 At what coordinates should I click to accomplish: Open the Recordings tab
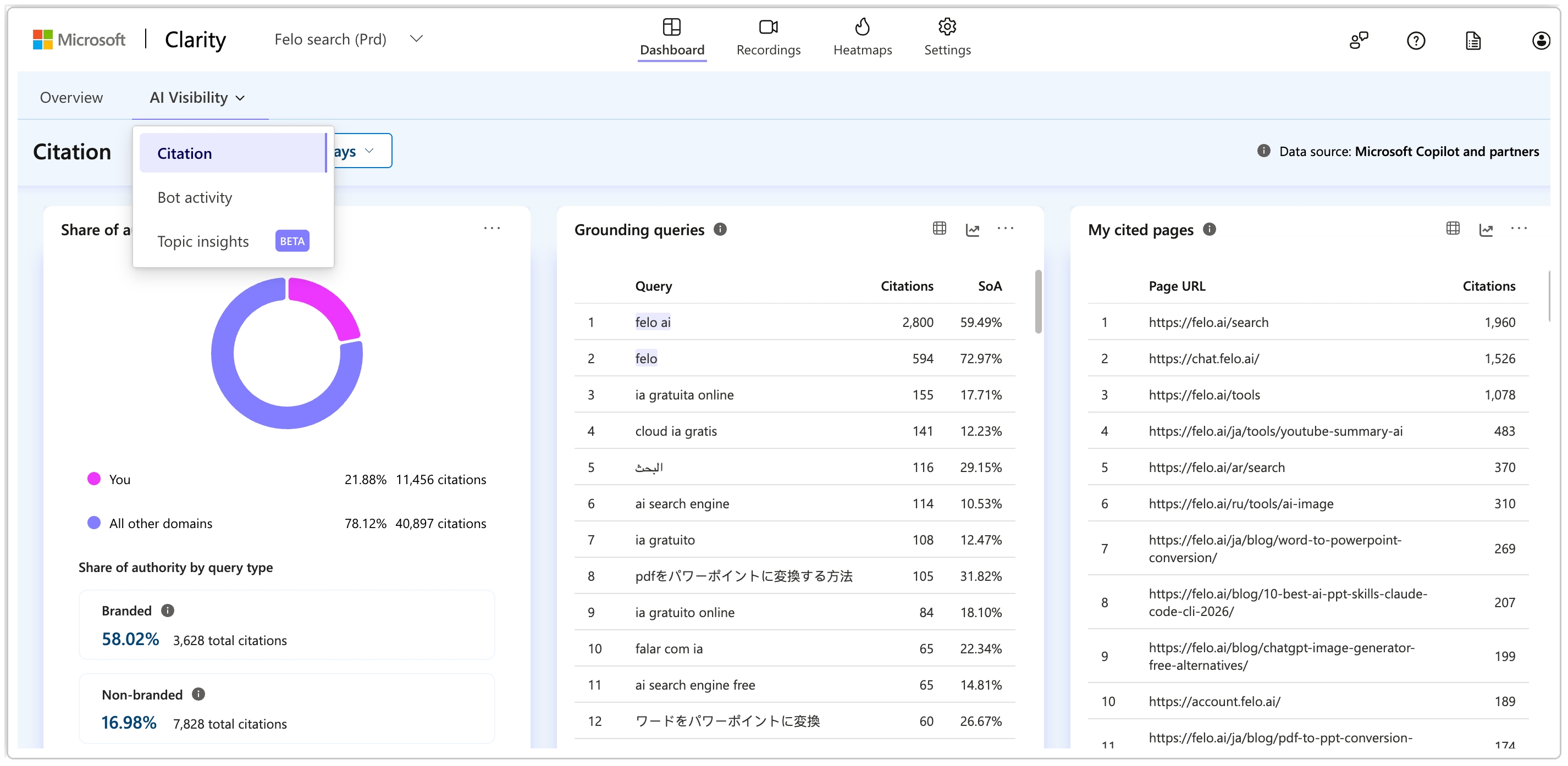(x=768, y=38)
